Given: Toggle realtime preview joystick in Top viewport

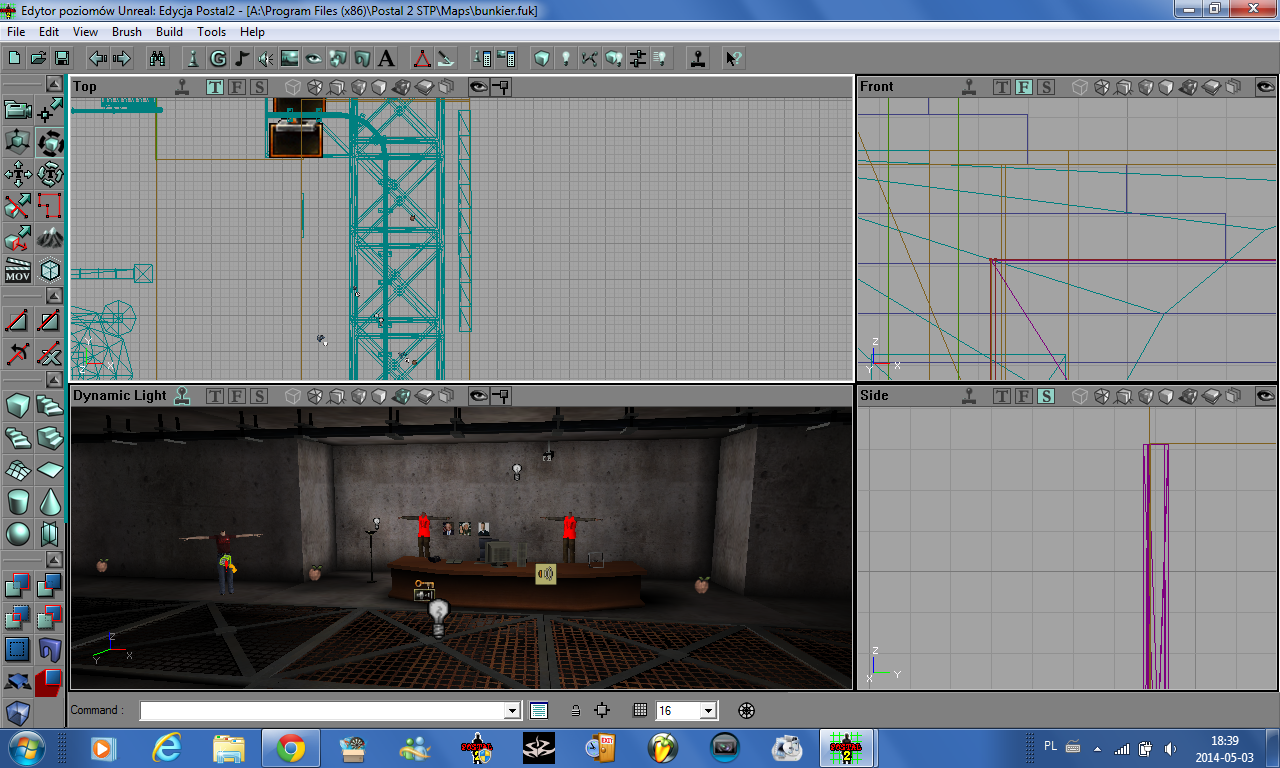Looking at the screenshot, I should pos(182,87).
